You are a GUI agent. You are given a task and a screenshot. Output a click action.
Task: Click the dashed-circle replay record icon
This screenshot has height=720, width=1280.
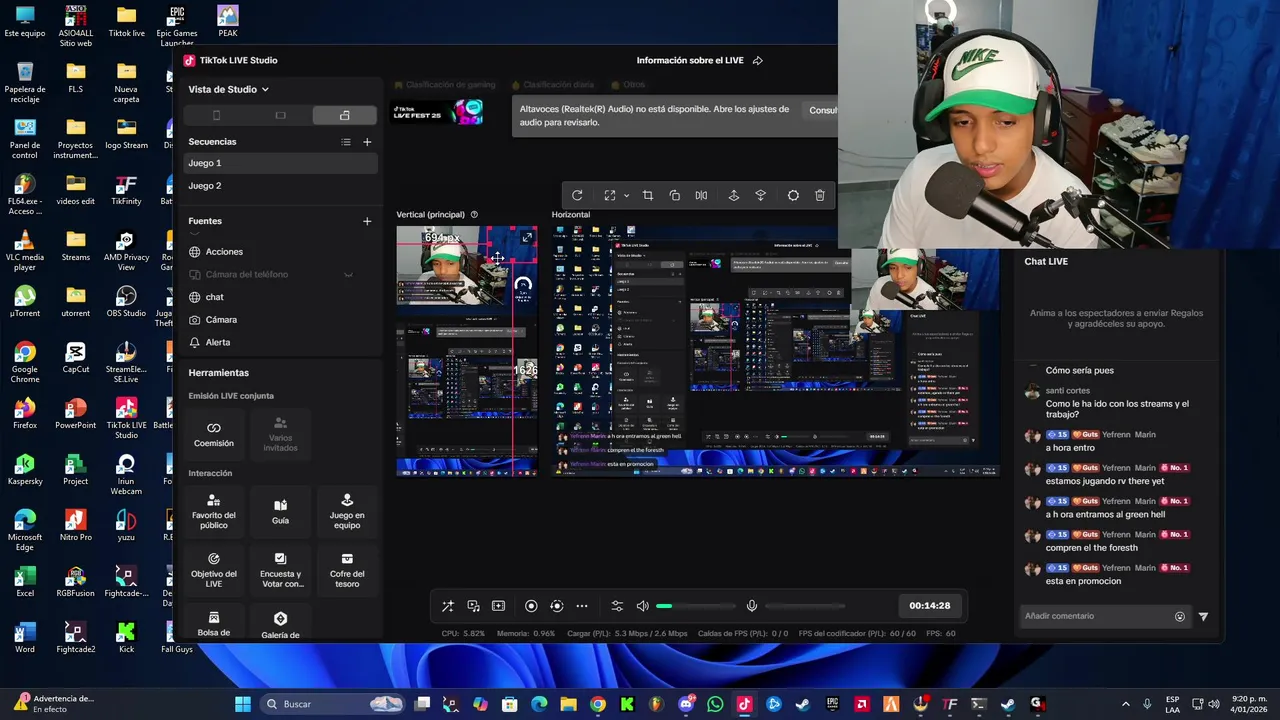pos(557,606)
